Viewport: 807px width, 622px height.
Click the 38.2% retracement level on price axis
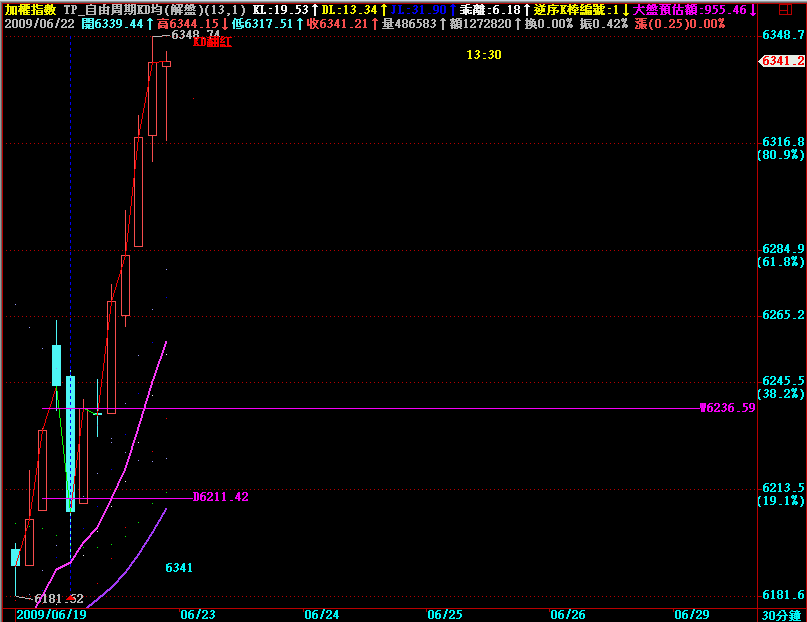(x=781, y=394)
